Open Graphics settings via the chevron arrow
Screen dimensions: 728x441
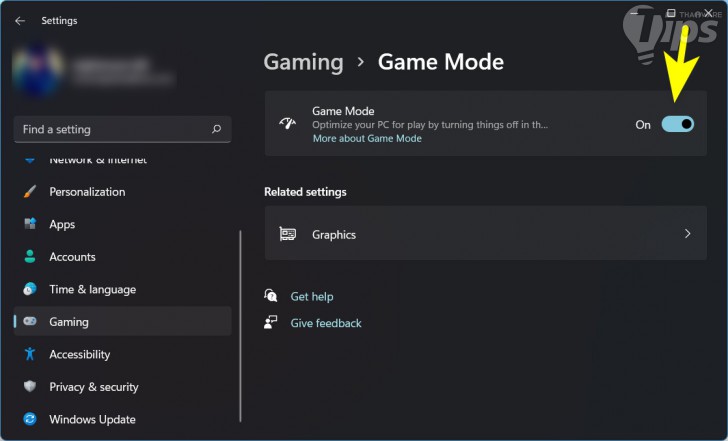click(688, 234)
